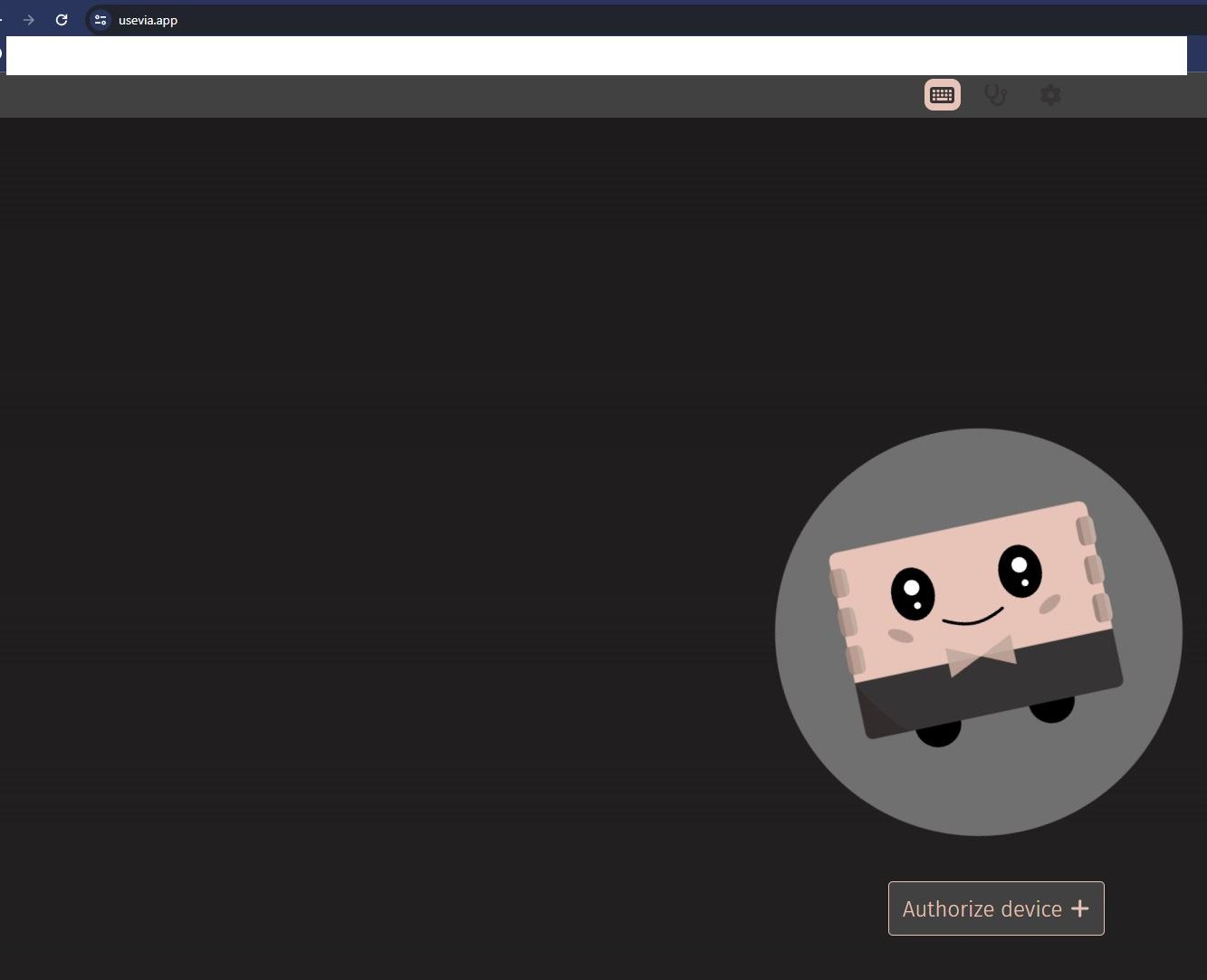Open the stethoscope Key Tester icon
1207x980 pixels.
coord(996,95)
